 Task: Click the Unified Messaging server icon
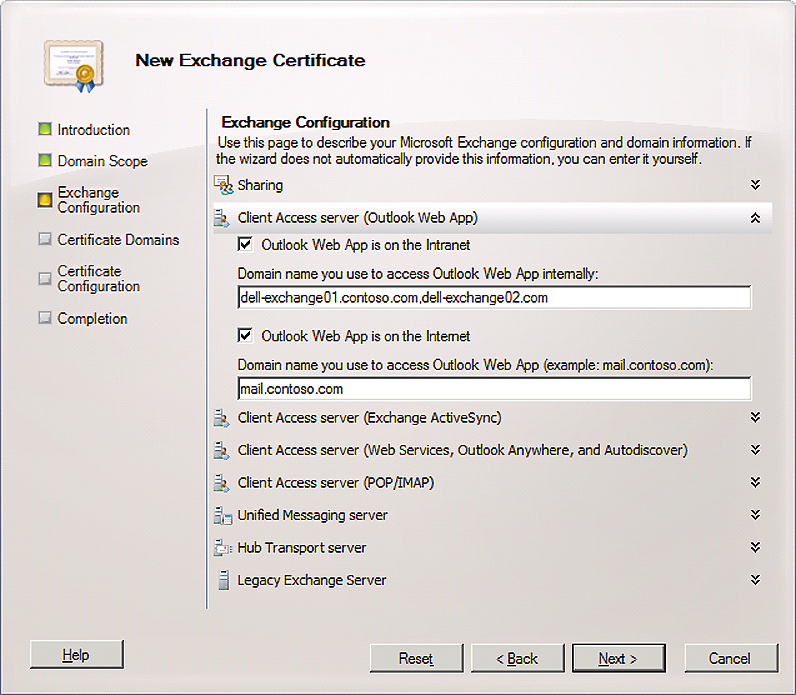coord(222,516)
